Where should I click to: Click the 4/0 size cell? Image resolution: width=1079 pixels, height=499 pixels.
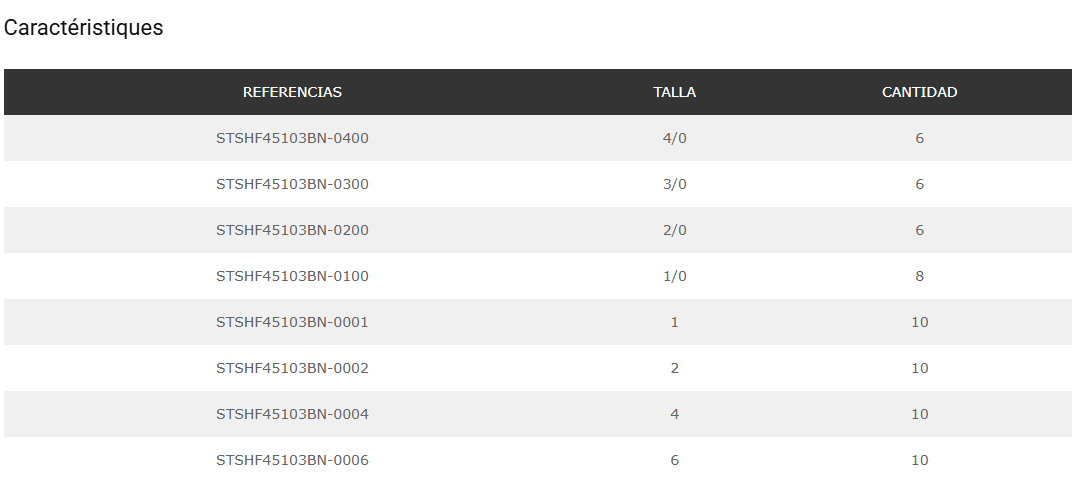point(675,138)
